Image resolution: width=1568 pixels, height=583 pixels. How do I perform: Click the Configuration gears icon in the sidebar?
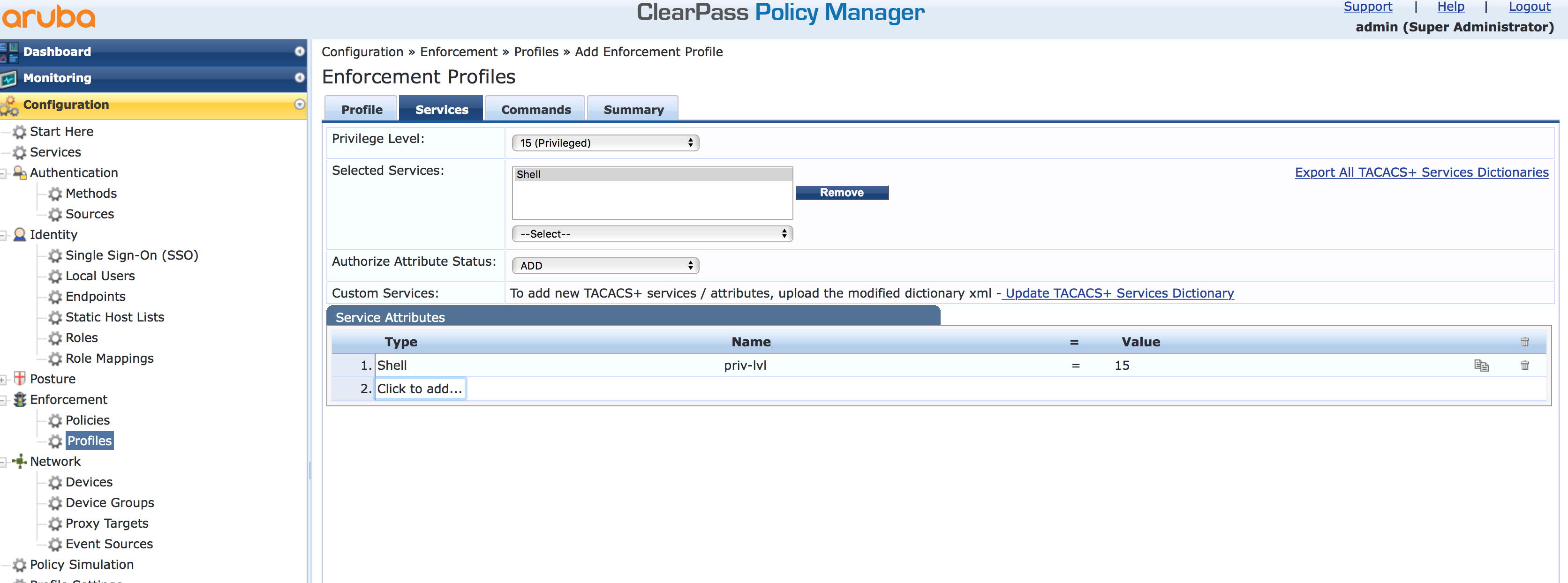[10, 105]
